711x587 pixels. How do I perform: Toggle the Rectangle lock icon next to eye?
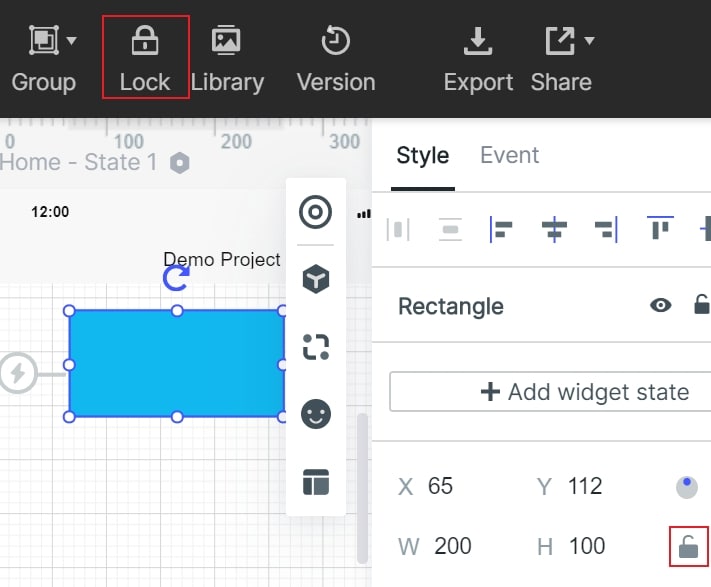click(702, 304)
